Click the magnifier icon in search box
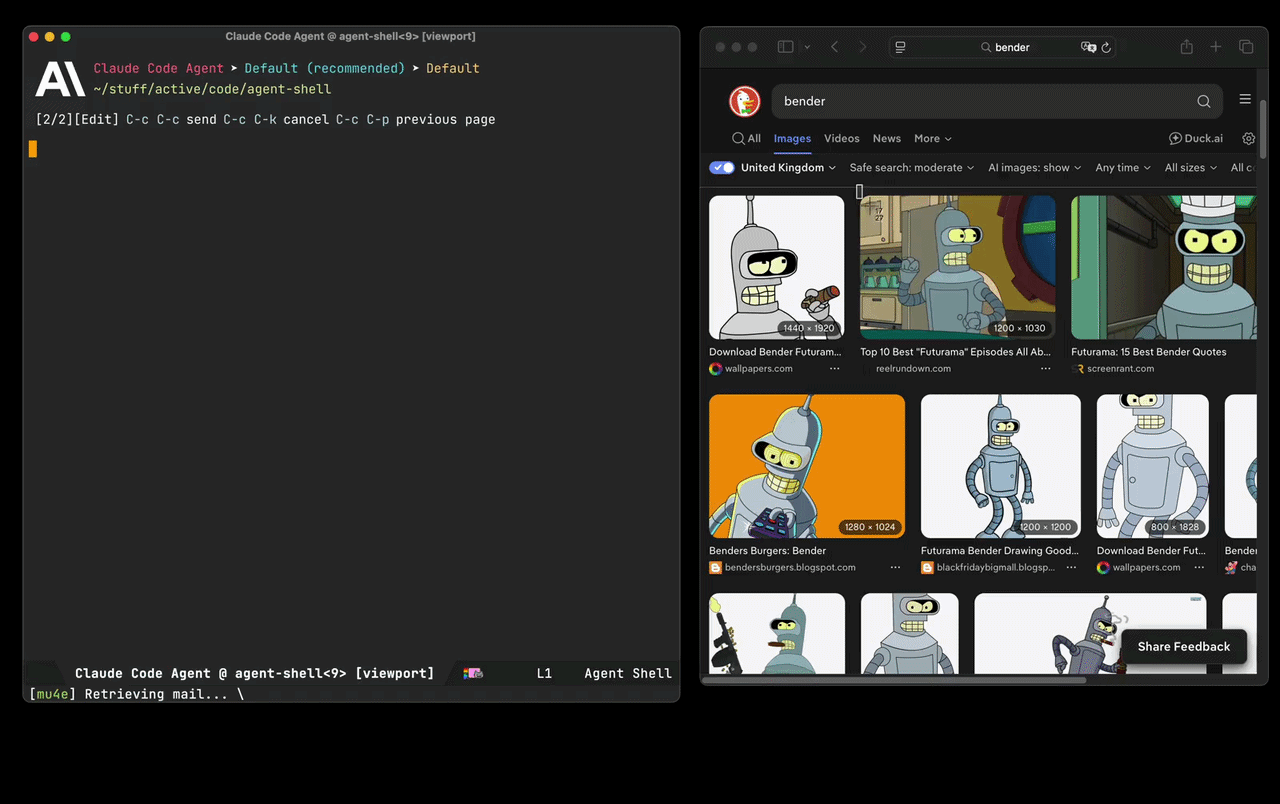1280x804 pixels. pos(1204,101)
